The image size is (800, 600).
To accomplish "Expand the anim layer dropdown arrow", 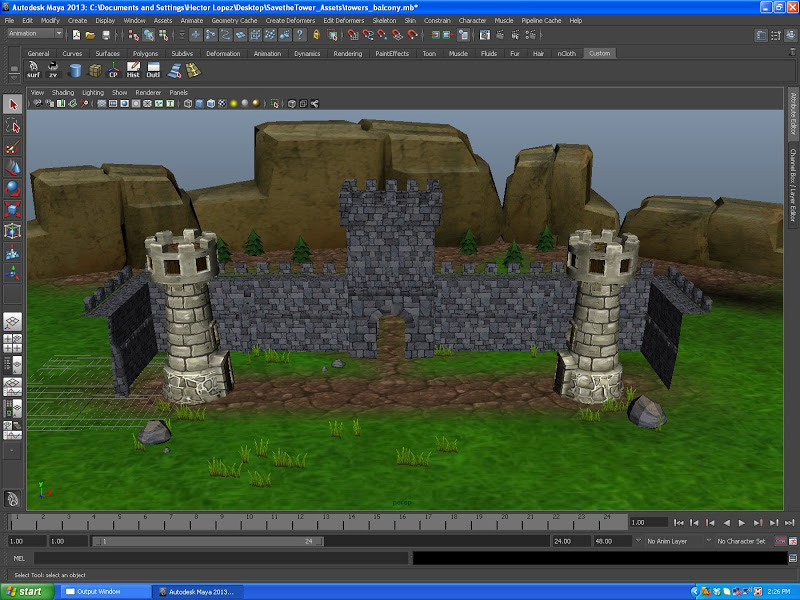I will coord(638,541).
